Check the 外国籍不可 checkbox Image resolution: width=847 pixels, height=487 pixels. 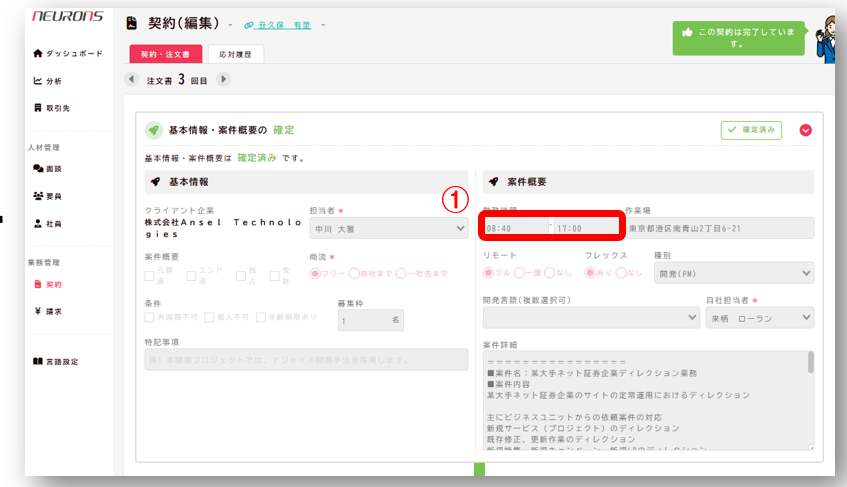coord(150,318)
